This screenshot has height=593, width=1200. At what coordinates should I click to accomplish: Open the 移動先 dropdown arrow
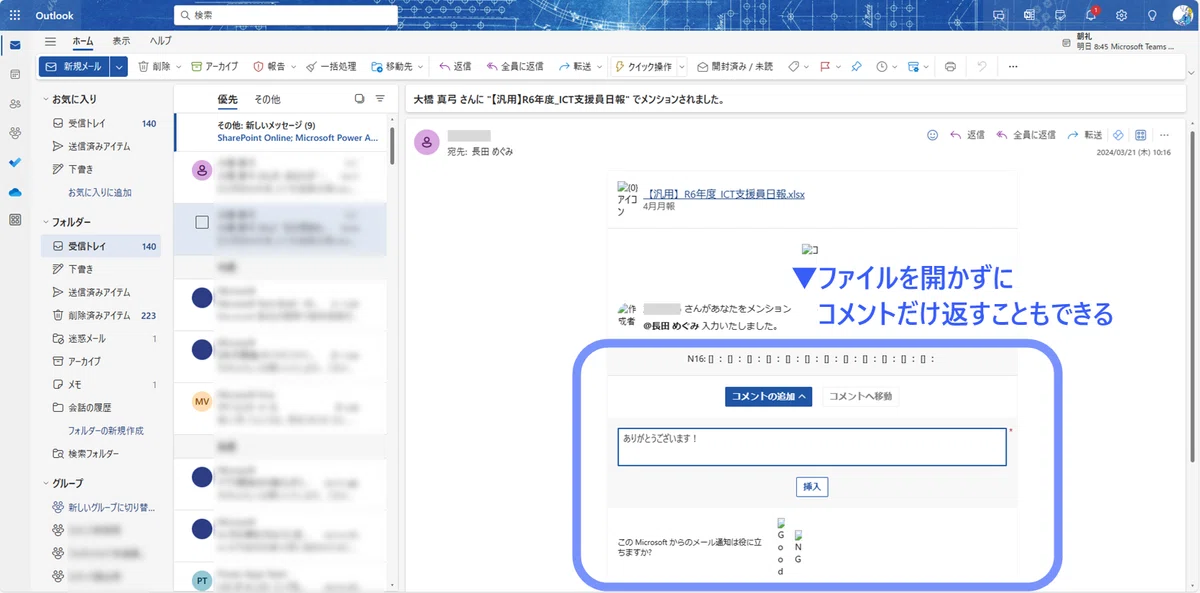(x=421, y=66)
